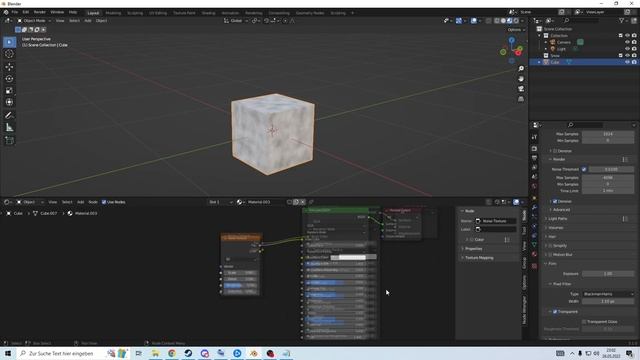Toggle the Render Denoise checkbox

[x=555, y=201]
